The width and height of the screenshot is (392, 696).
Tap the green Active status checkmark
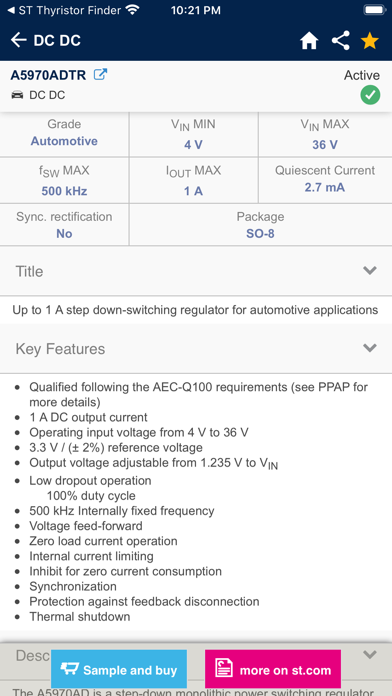pyautogui.click(x=370, y=95)
